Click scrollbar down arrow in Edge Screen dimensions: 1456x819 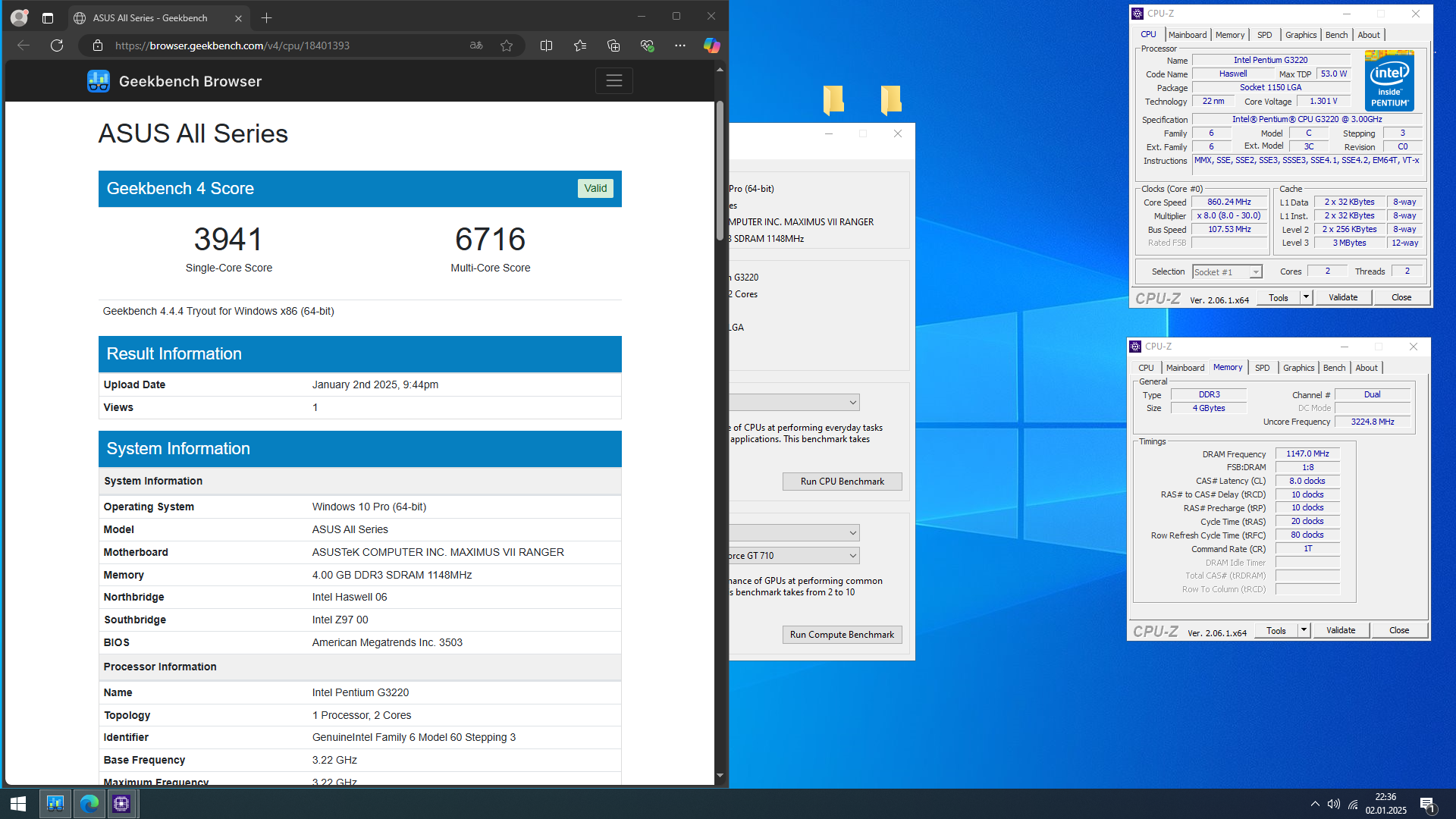pos(720,776)
